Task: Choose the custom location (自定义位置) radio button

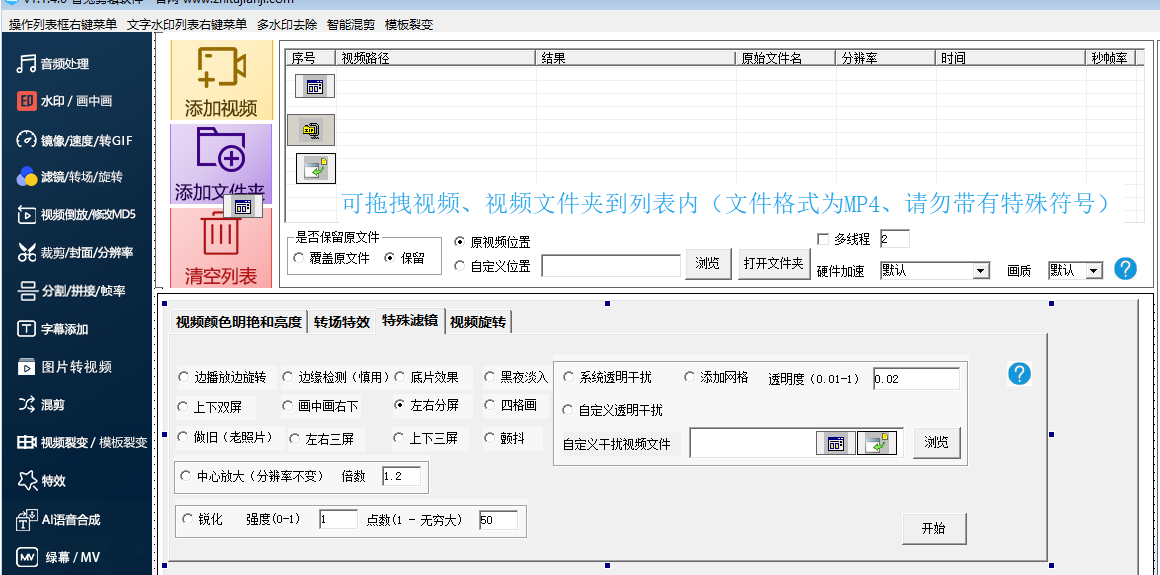Action: coord(459,266)
